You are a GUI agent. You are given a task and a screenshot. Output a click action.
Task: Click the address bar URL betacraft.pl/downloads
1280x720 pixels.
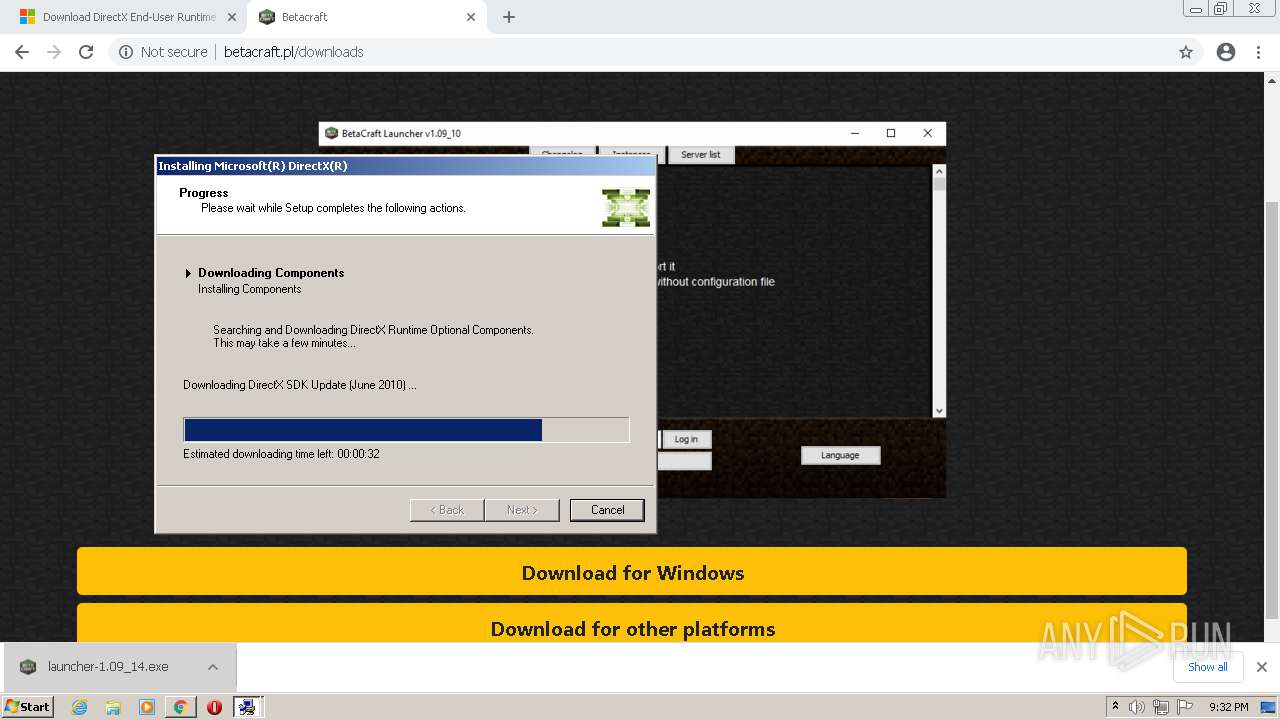pos(294,52)
